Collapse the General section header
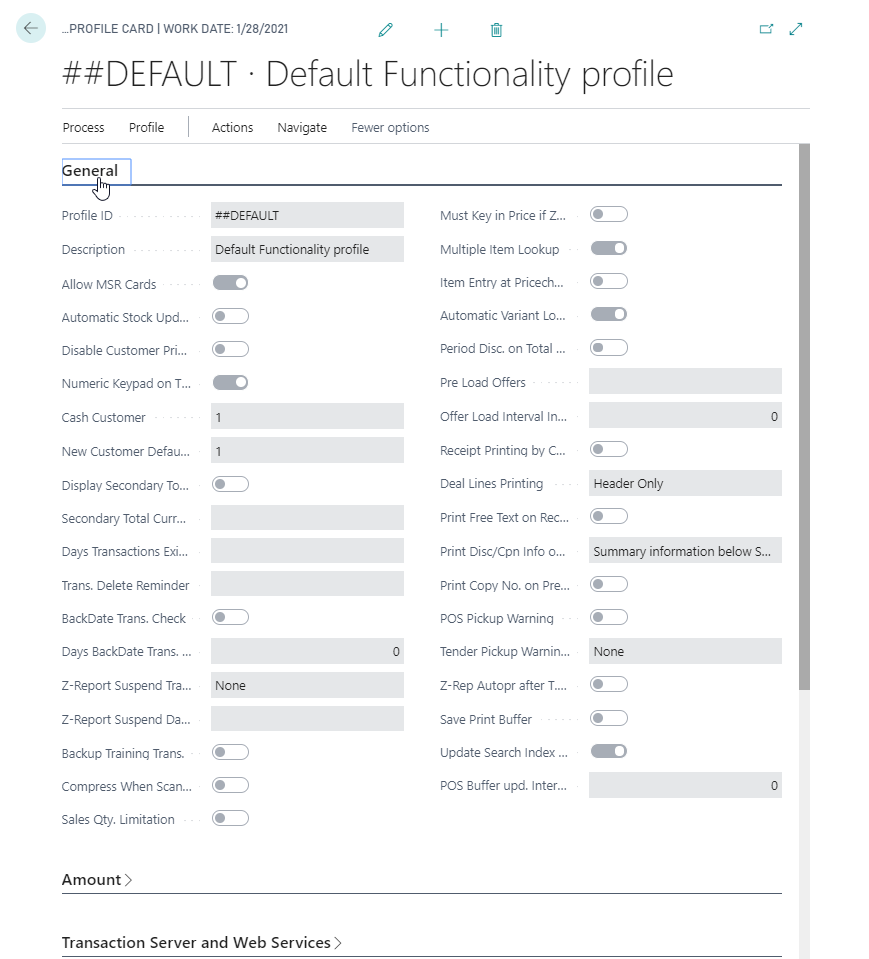This screenshot has height=959, width=869. click(90, 171)
